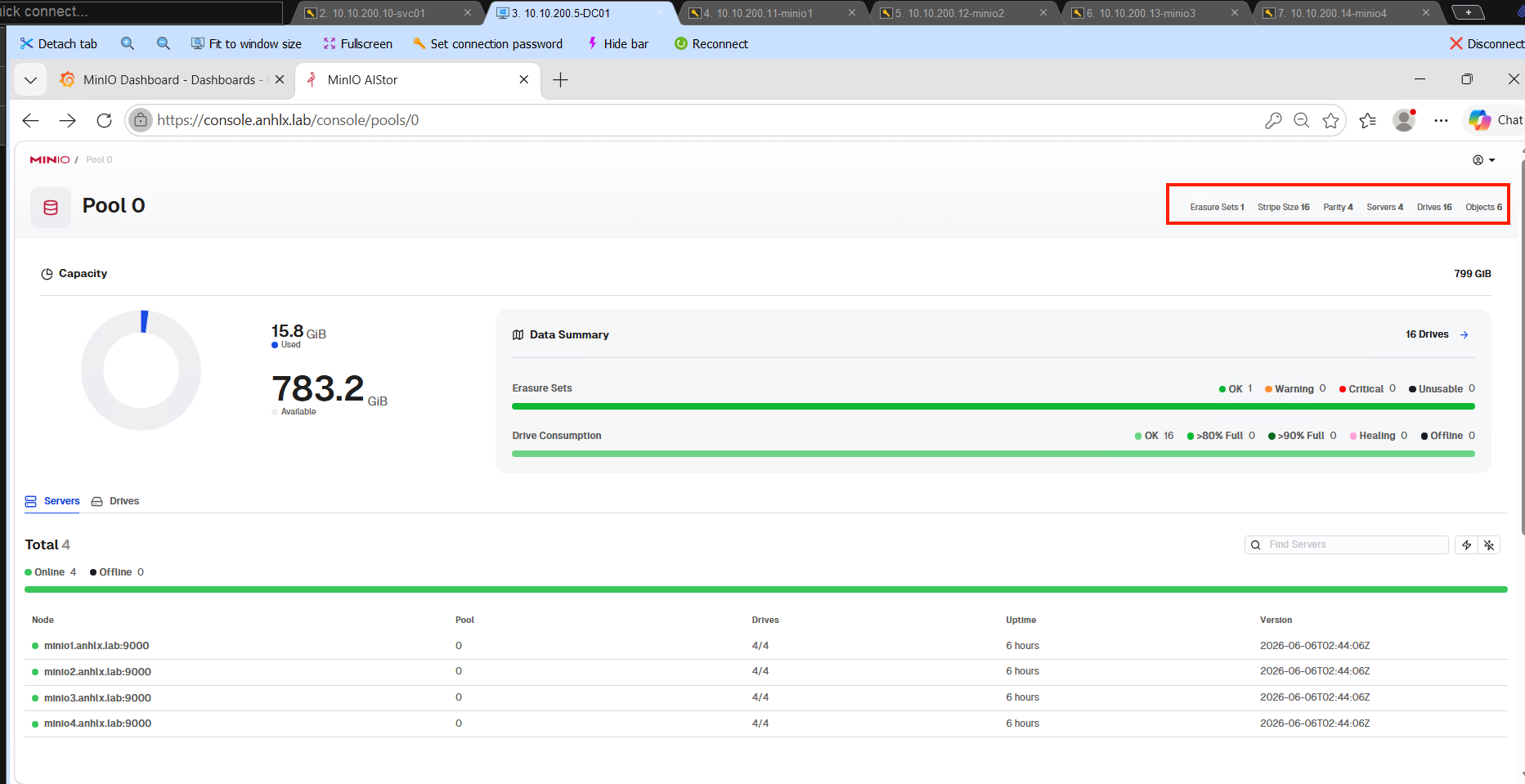Click the Pool 0 database icon

[x=51, y=207]
